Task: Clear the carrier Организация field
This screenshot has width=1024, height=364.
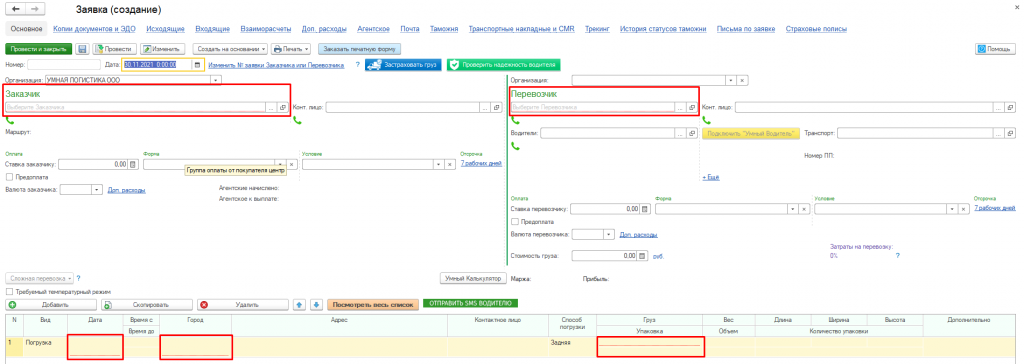Action: (743, 80)
